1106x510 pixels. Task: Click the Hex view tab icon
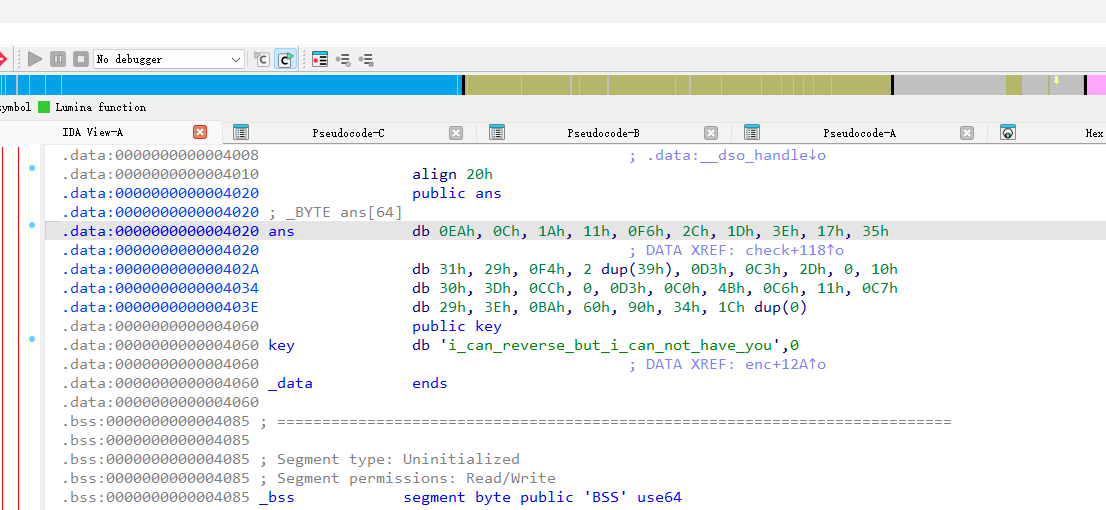tap(1008, 133)
